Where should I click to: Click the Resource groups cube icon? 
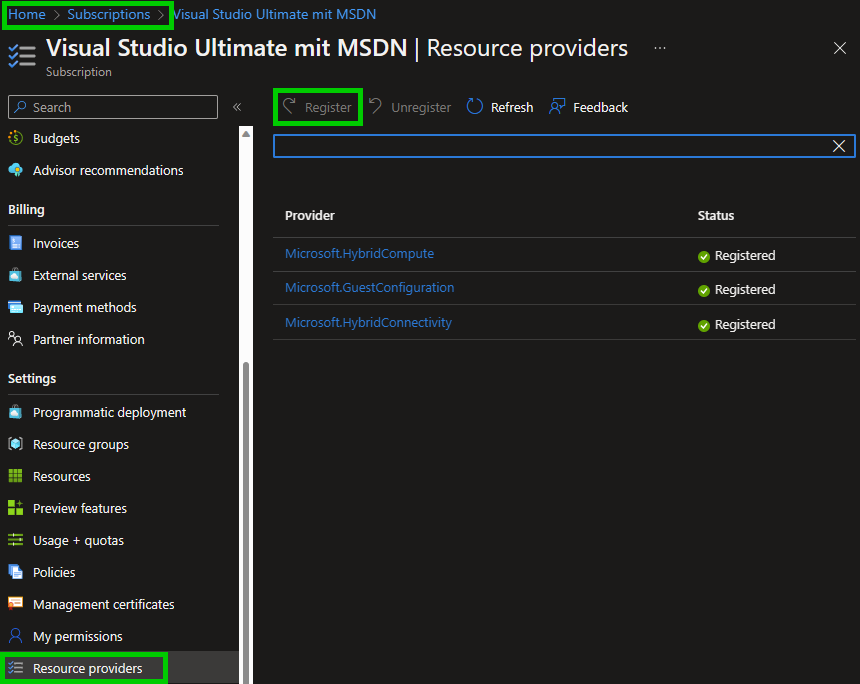click(x=15, y=444)
